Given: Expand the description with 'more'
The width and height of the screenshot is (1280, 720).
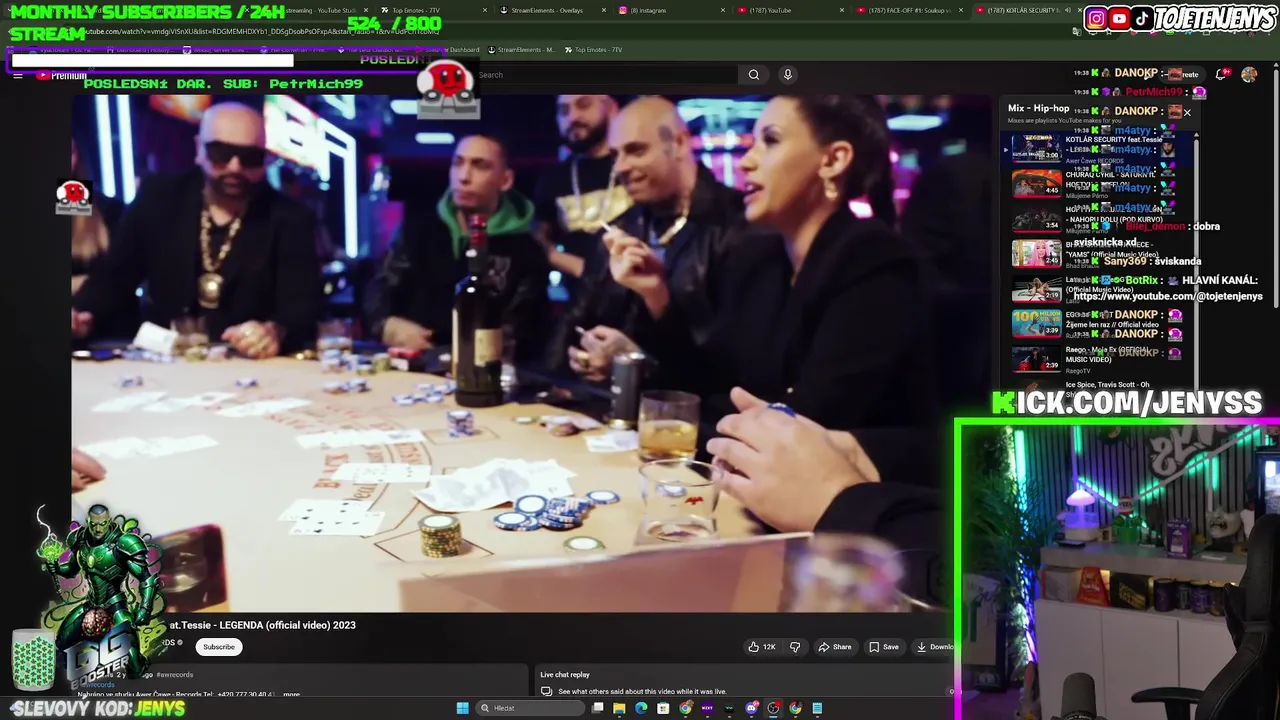Looking at the screenshot, I should click(x=291, y=694).
